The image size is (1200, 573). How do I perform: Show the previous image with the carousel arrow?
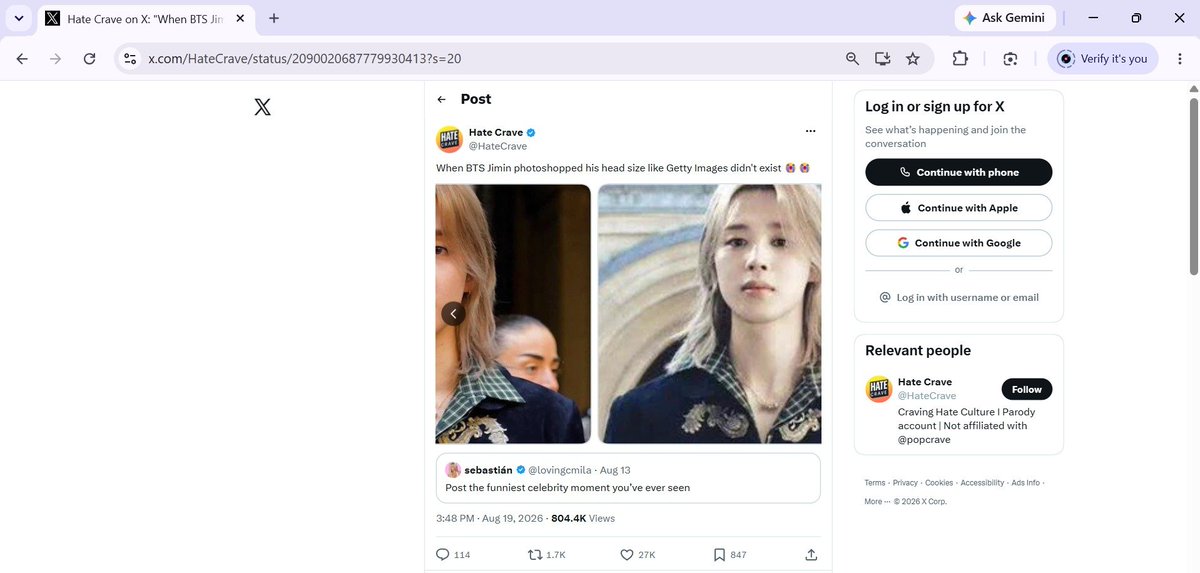(453, 314)
